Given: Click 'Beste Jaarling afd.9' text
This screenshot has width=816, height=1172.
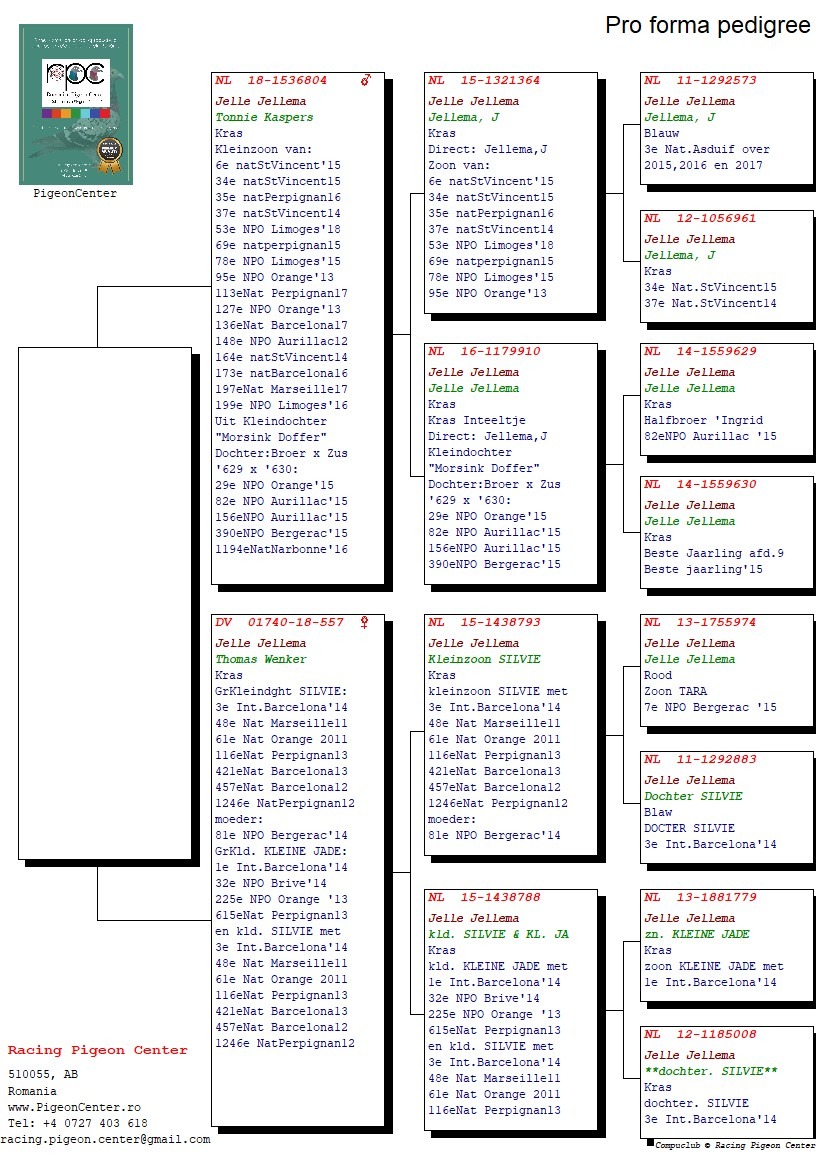Looking at the screenshot, I should [714, 554].
